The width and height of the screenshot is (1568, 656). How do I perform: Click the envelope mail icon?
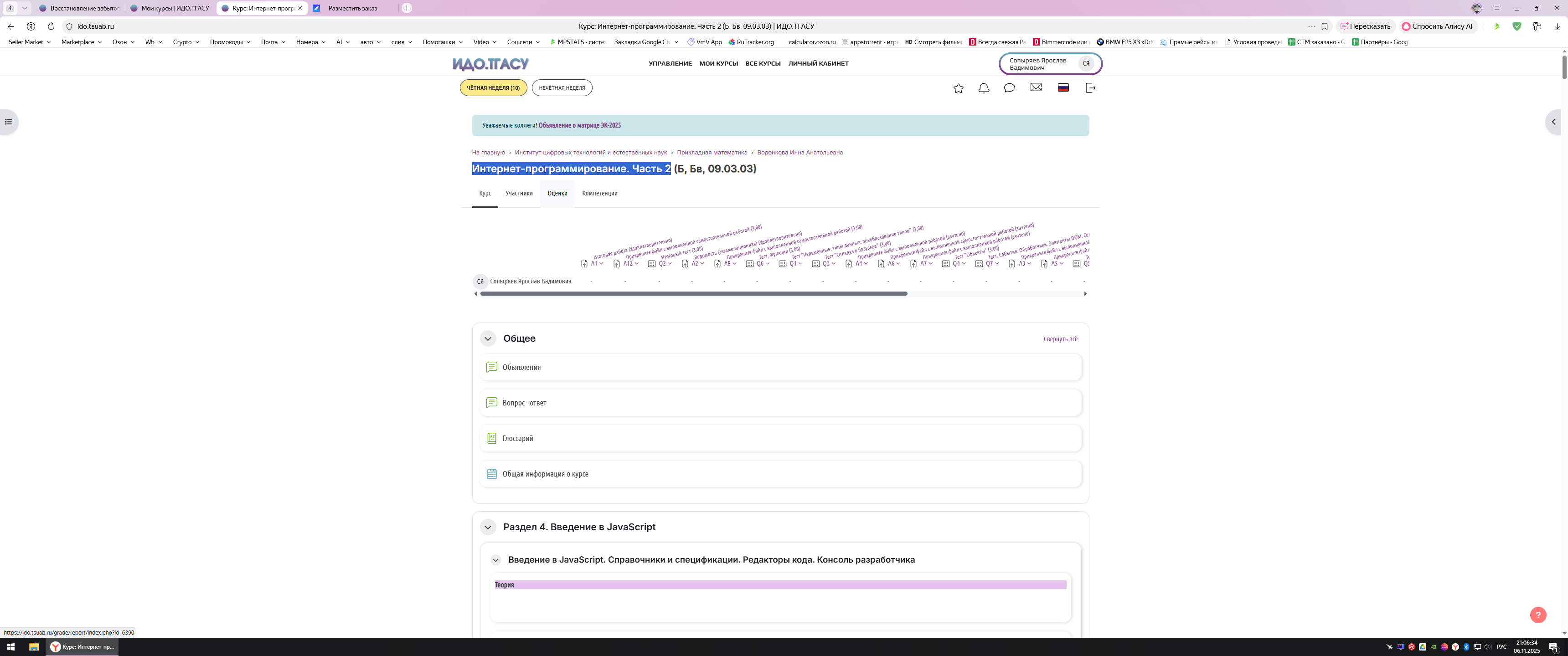pyautogui.click(x=1036, y=87)
